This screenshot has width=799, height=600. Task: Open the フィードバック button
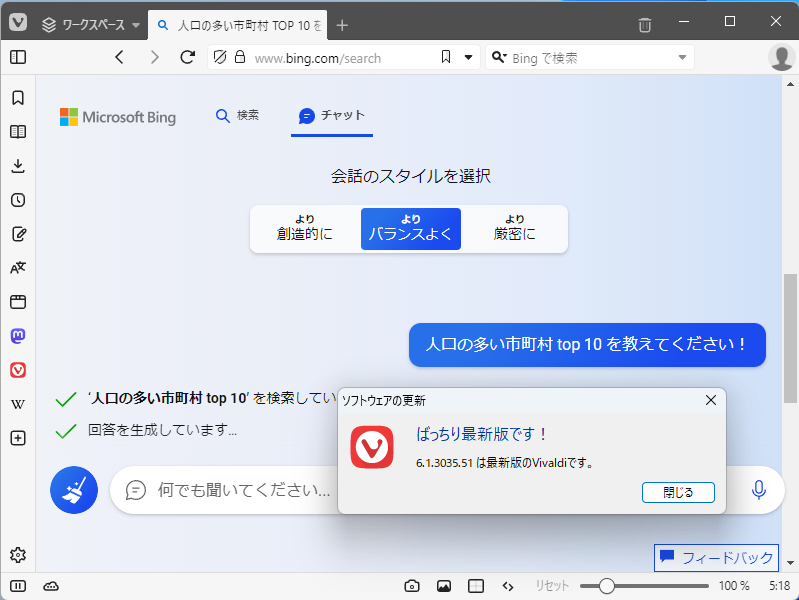(716, 558)
